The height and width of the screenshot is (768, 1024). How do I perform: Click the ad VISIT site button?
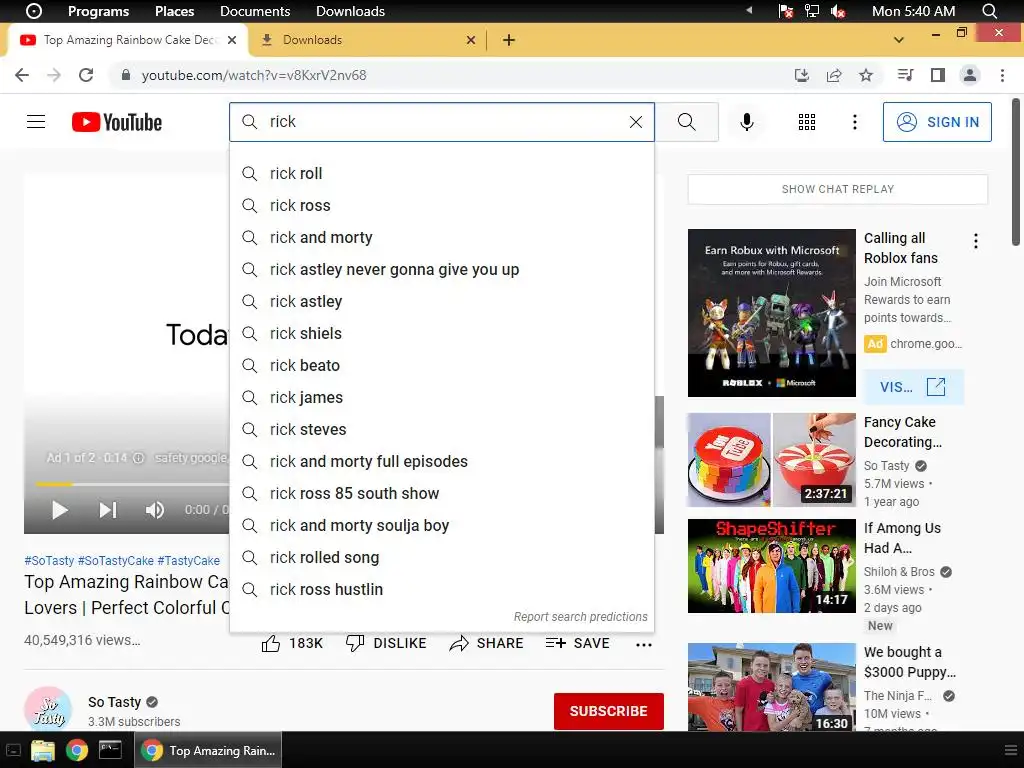tap(913, 387)
